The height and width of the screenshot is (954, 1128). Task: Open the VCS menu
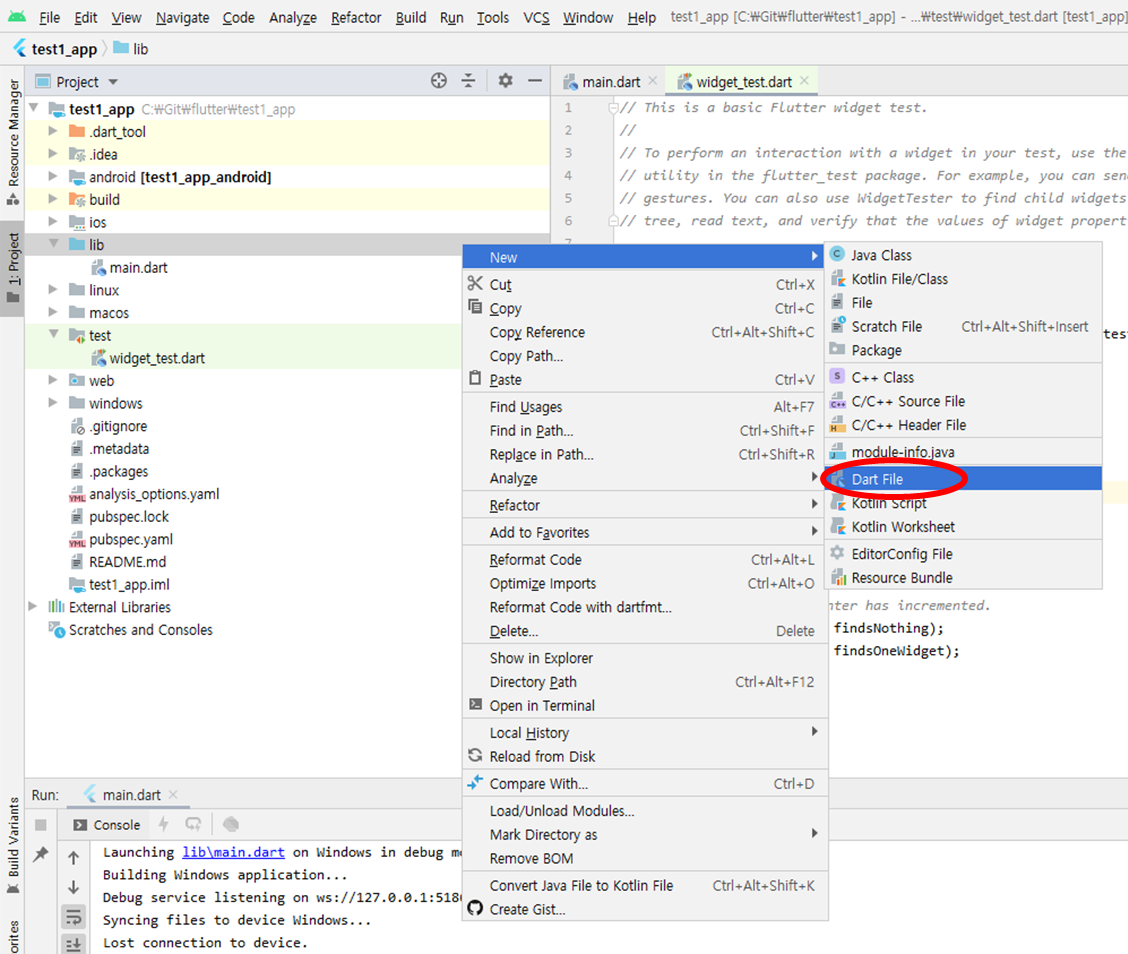coord(536,17)
